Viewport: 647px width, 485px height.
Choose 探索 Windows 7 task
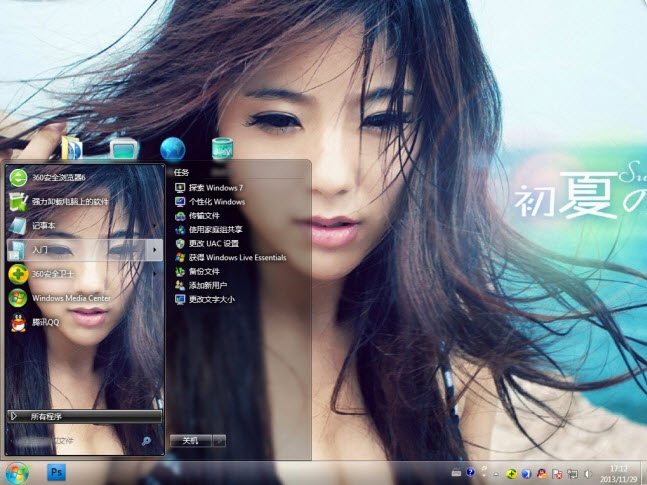[x=209, y=188]
